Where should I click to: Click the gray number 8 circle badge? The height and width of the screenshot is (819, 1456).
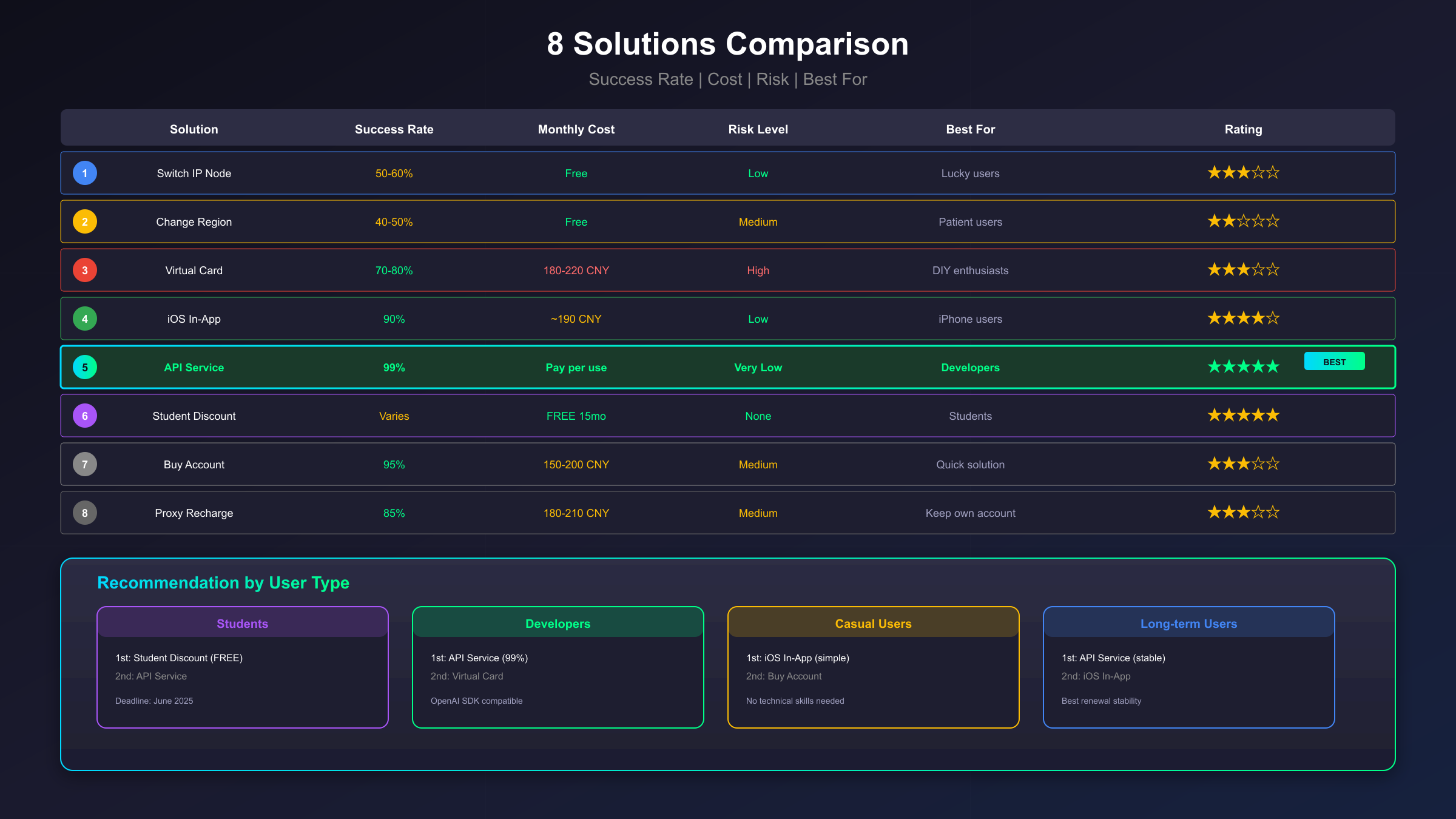(x=85, y=513)
